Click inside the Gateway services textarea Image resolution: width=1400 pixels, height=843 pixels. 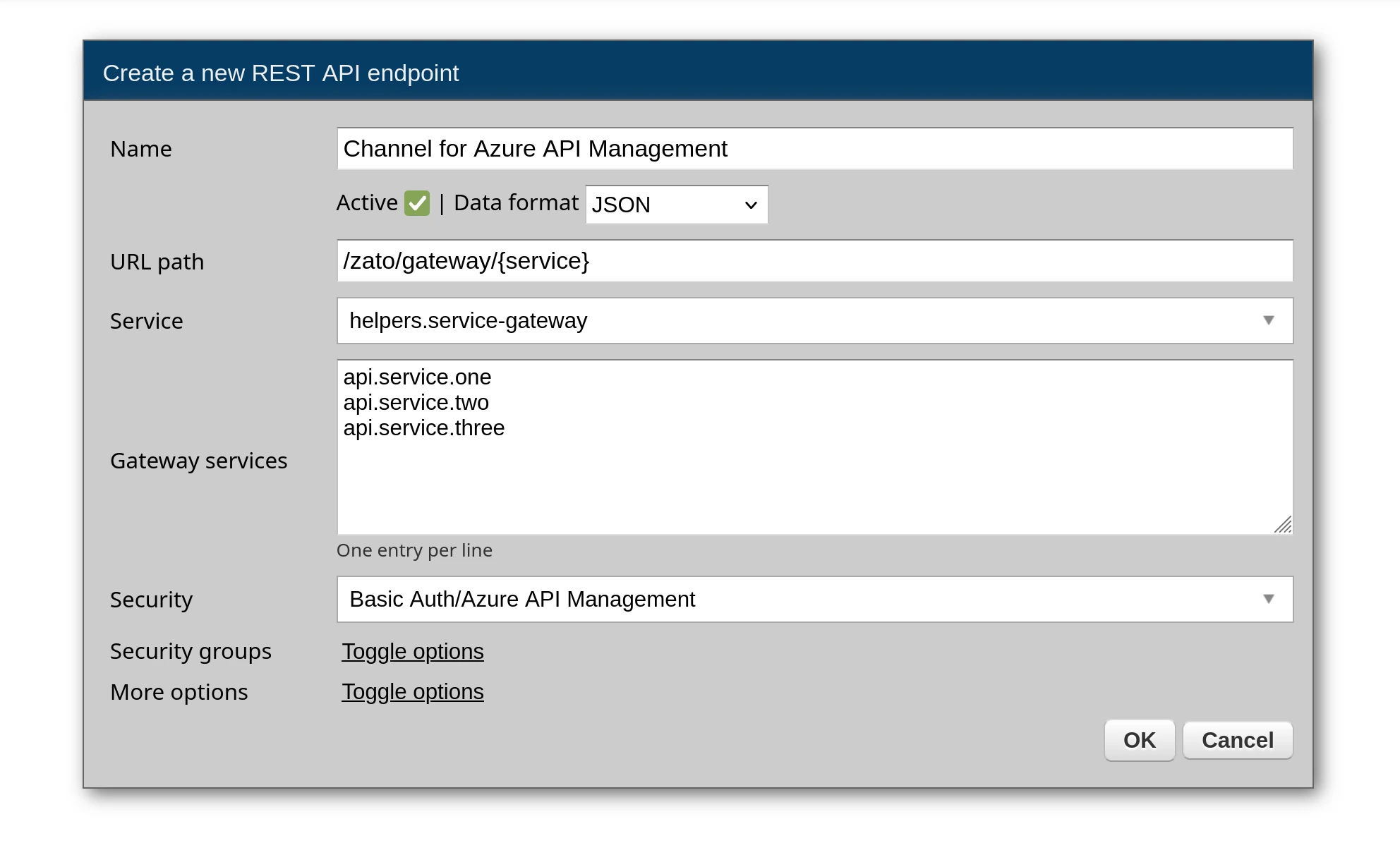tap(814, 480)
